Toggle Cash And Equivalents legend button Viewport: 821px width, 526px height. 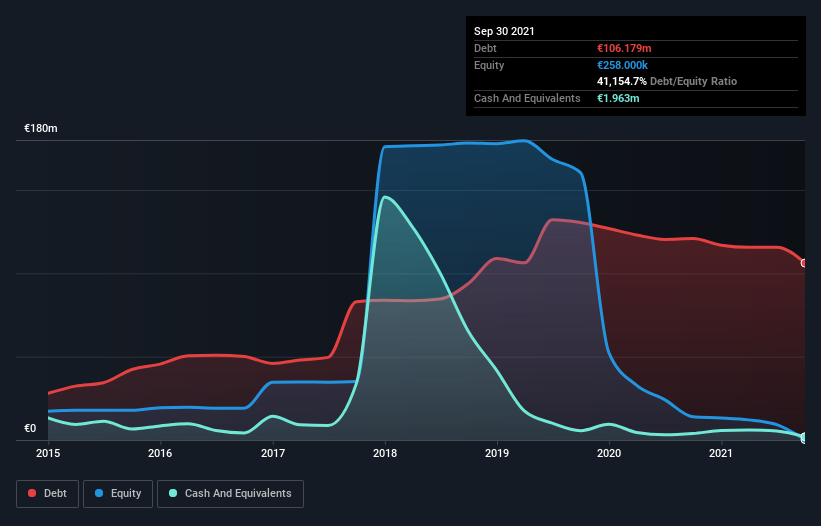(x=230, y=494)
